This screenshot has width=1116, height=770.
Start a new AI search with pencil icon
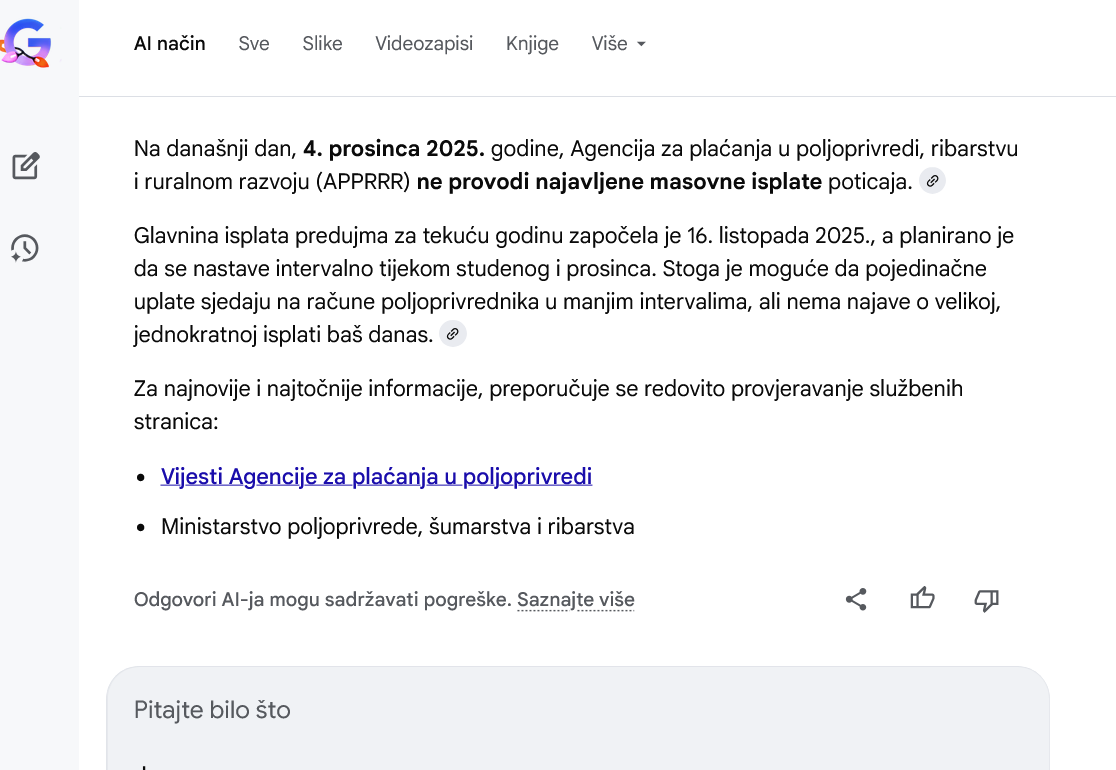pos(26,166)
